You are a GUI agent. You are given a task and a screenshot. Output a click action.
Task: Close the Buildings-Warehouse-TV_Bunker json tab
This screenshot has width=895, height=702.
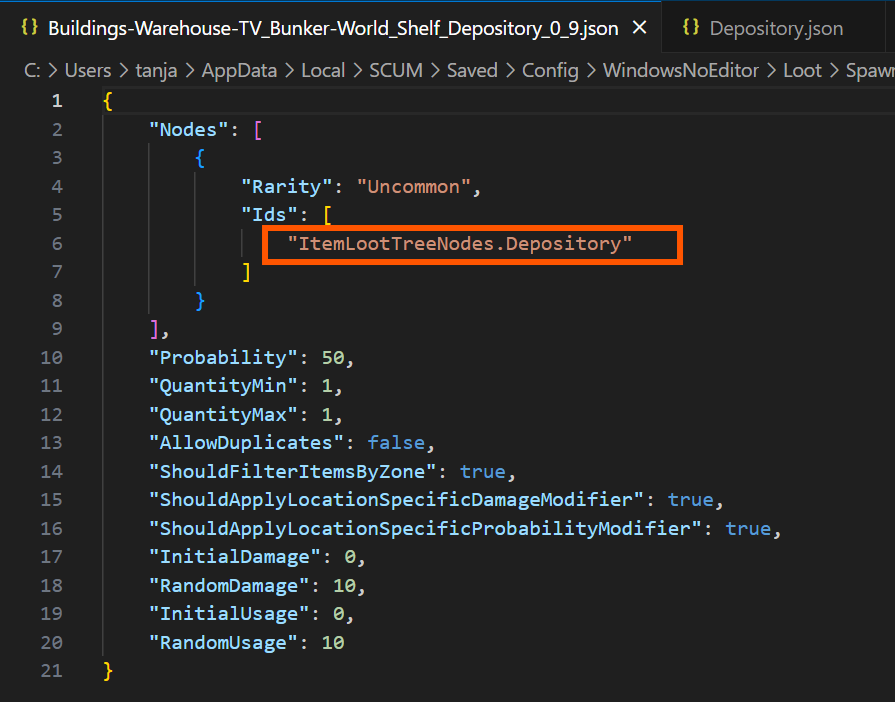click(x=640, y=28)
